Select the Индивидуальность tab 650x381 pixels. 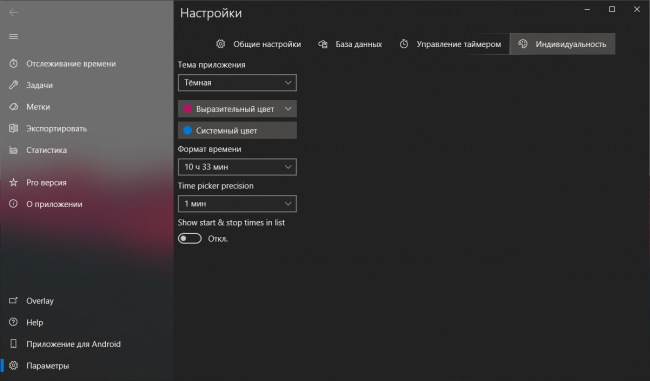pos(563,44)
